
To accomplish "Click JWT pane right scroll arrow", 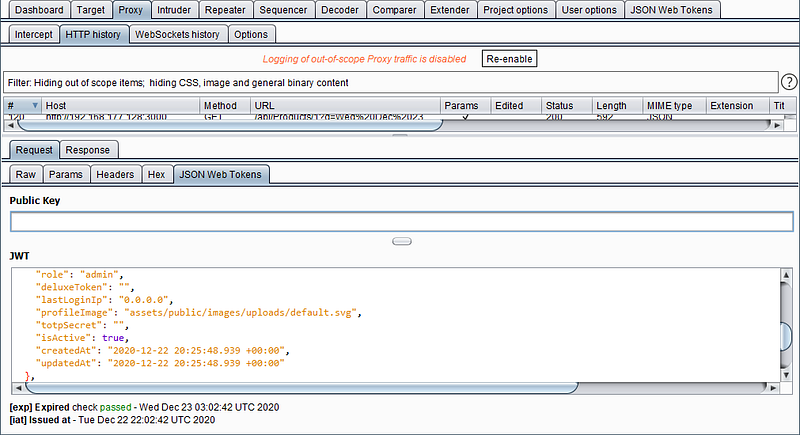I will pos(773,388).
